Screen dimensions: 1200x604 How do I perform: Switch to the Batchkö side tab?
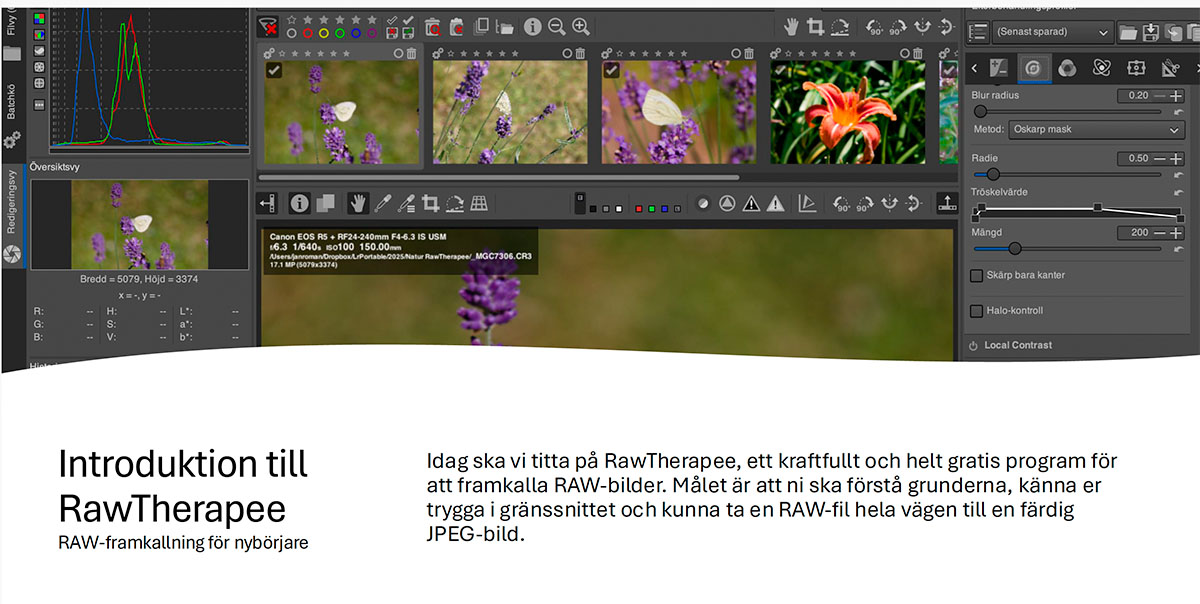pos(12,98)
